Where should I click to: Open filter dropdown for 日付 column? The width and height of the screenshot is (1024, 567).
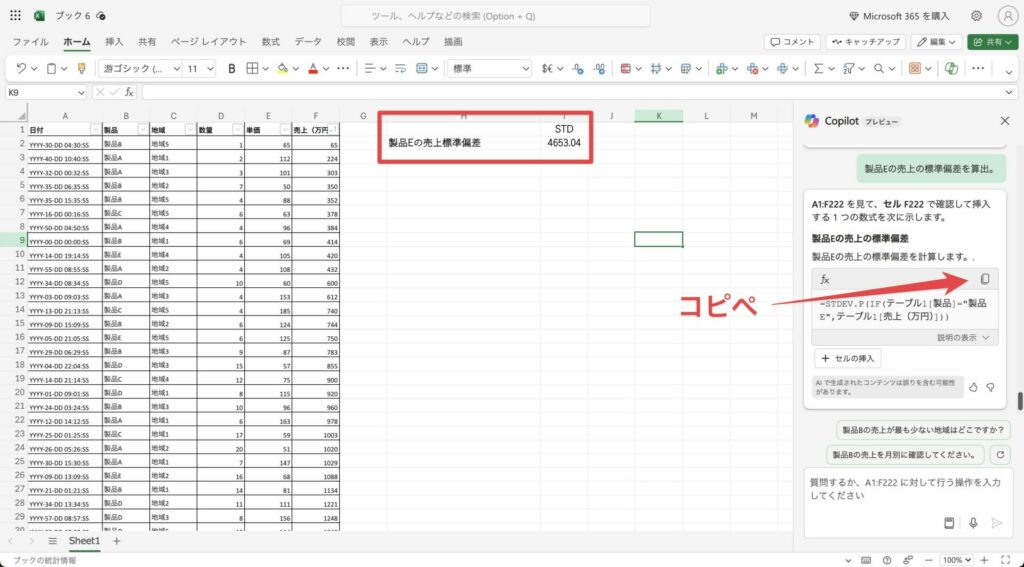96,130
